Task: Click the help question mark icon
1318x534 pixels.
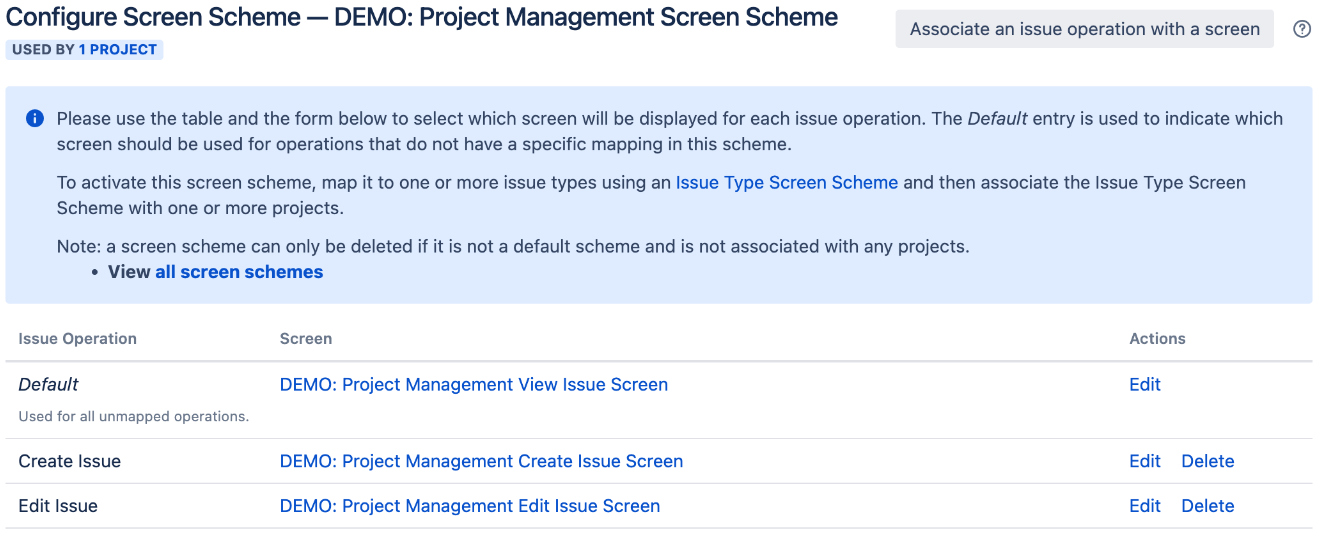Action: tap(1302, 29)
